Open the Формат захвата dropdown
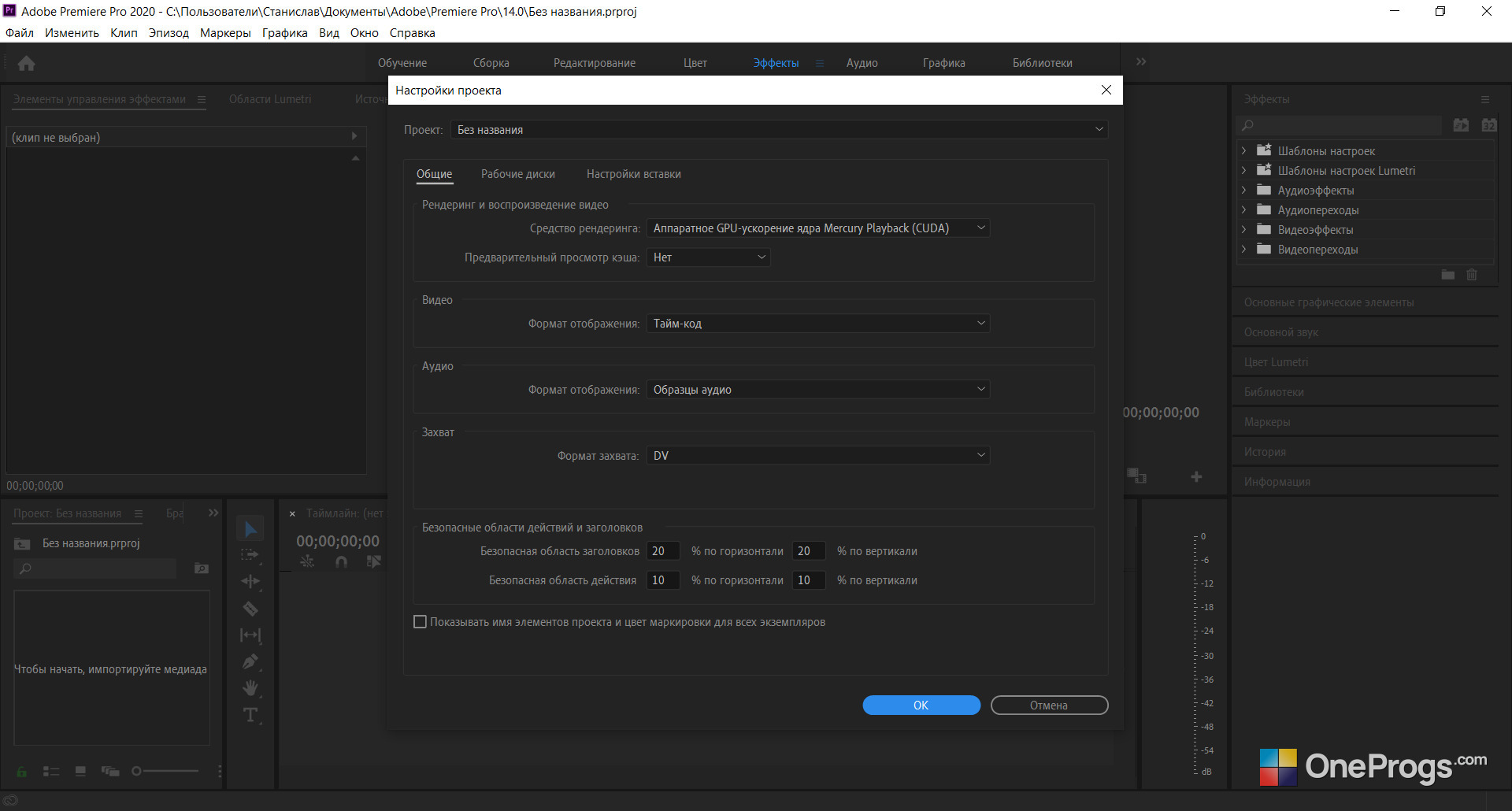The height and width of the screenshot is (811, 1512). click(818, 456)
